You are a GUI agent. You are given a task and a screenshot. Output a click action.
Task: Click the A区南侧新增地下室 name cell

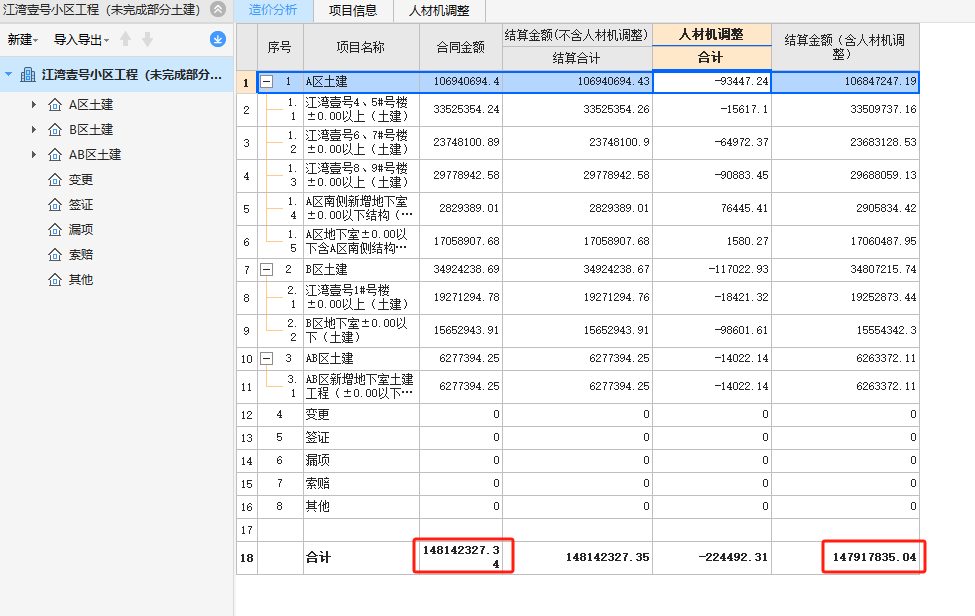pos(361,208)
